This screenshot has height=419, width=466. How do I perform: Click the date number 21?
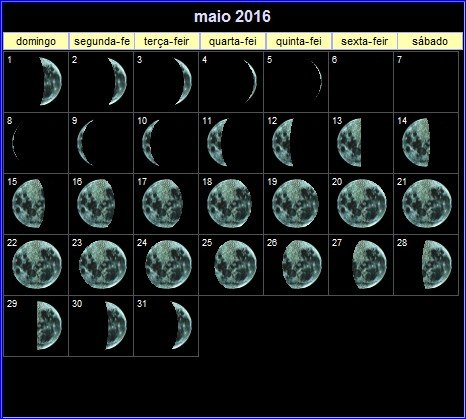(x=402, y=182)
